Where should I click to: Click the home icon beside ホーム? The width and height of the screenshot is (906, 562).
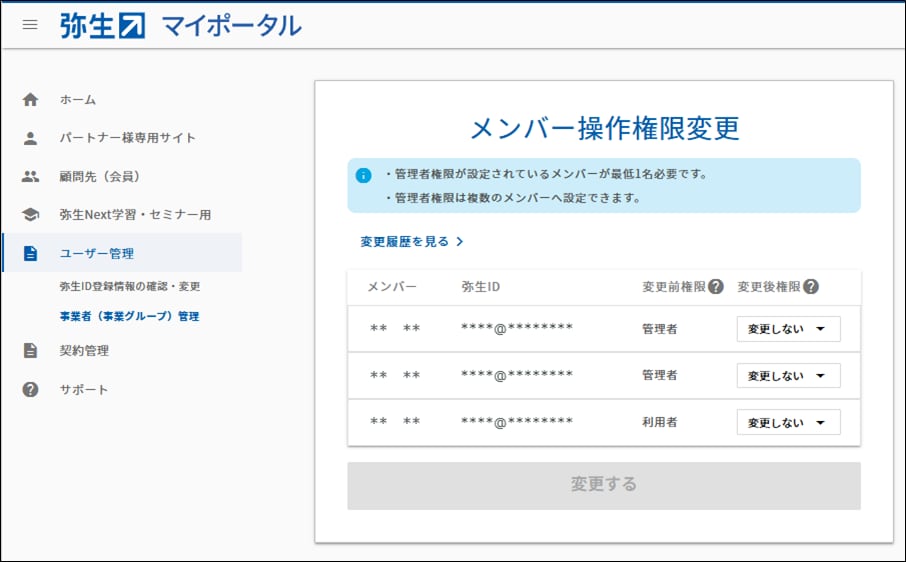point(30,100)
